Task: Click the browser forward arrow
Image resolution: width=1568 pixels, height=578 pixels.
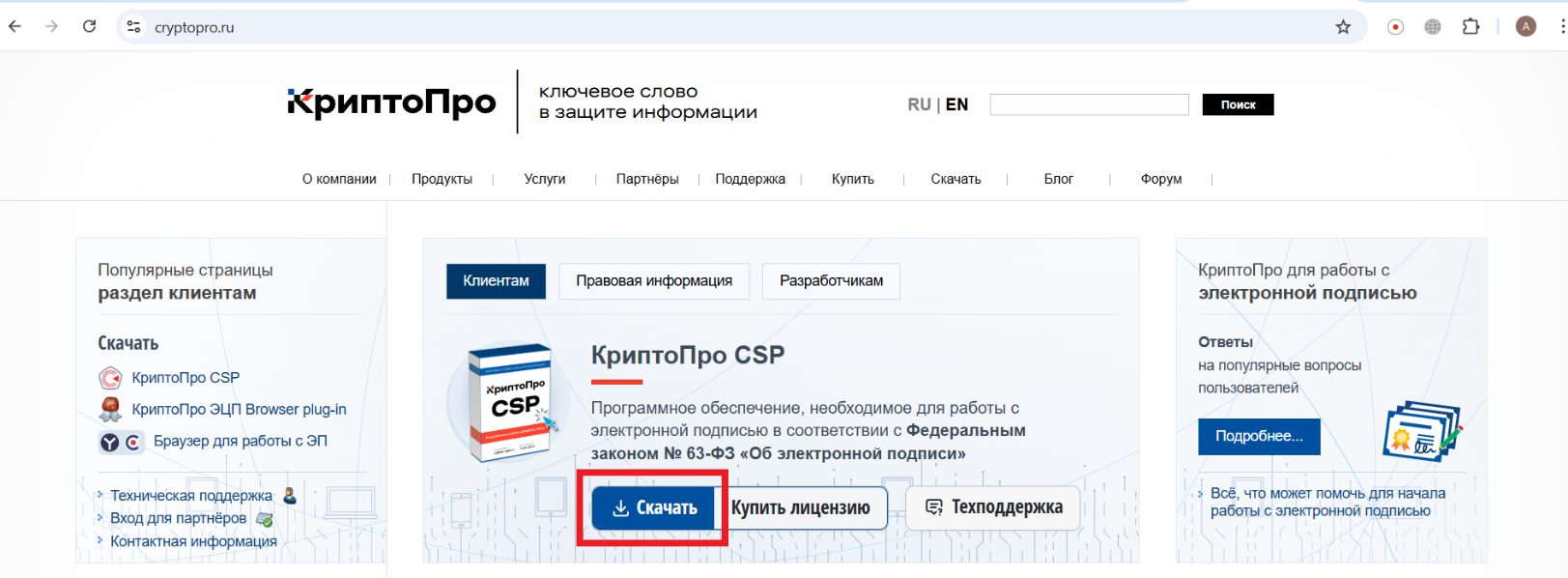Action: coord(52,27)
